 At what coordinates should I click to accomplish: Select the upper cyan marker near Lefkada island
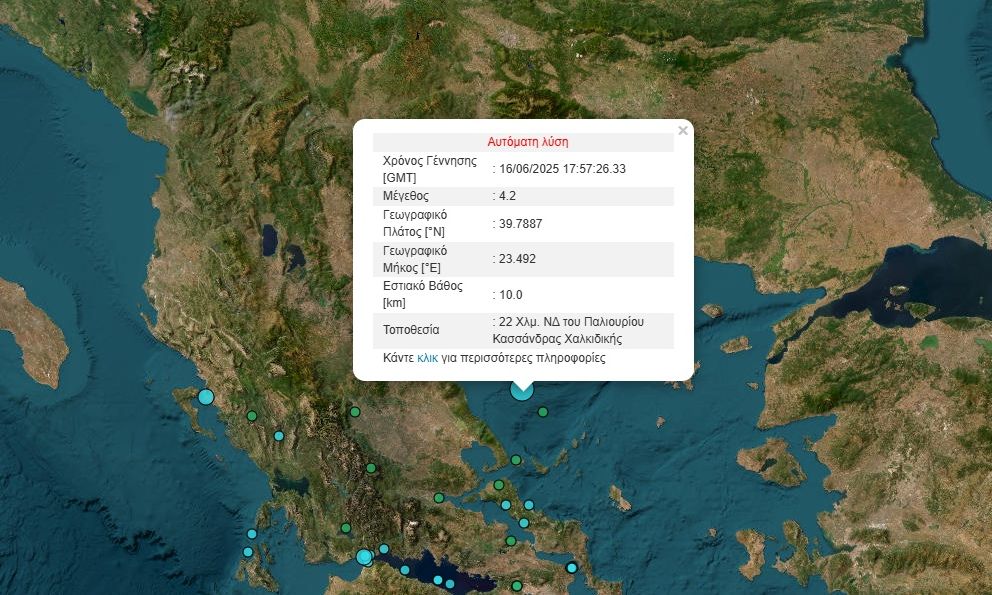point(252,534)
